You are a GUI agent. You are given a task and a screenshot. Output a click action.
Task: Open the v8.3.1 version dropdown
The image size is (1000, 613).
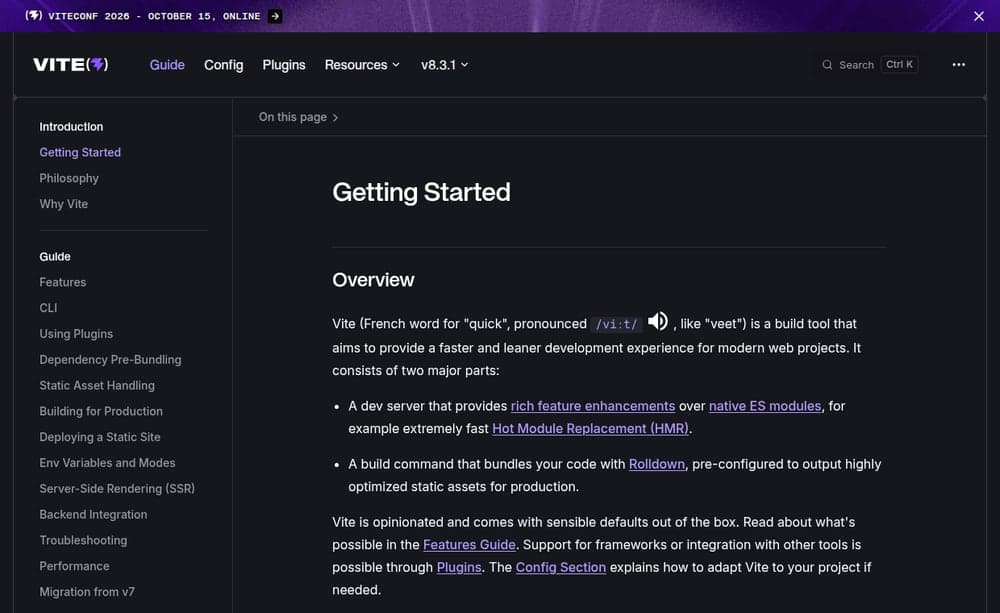445,64
